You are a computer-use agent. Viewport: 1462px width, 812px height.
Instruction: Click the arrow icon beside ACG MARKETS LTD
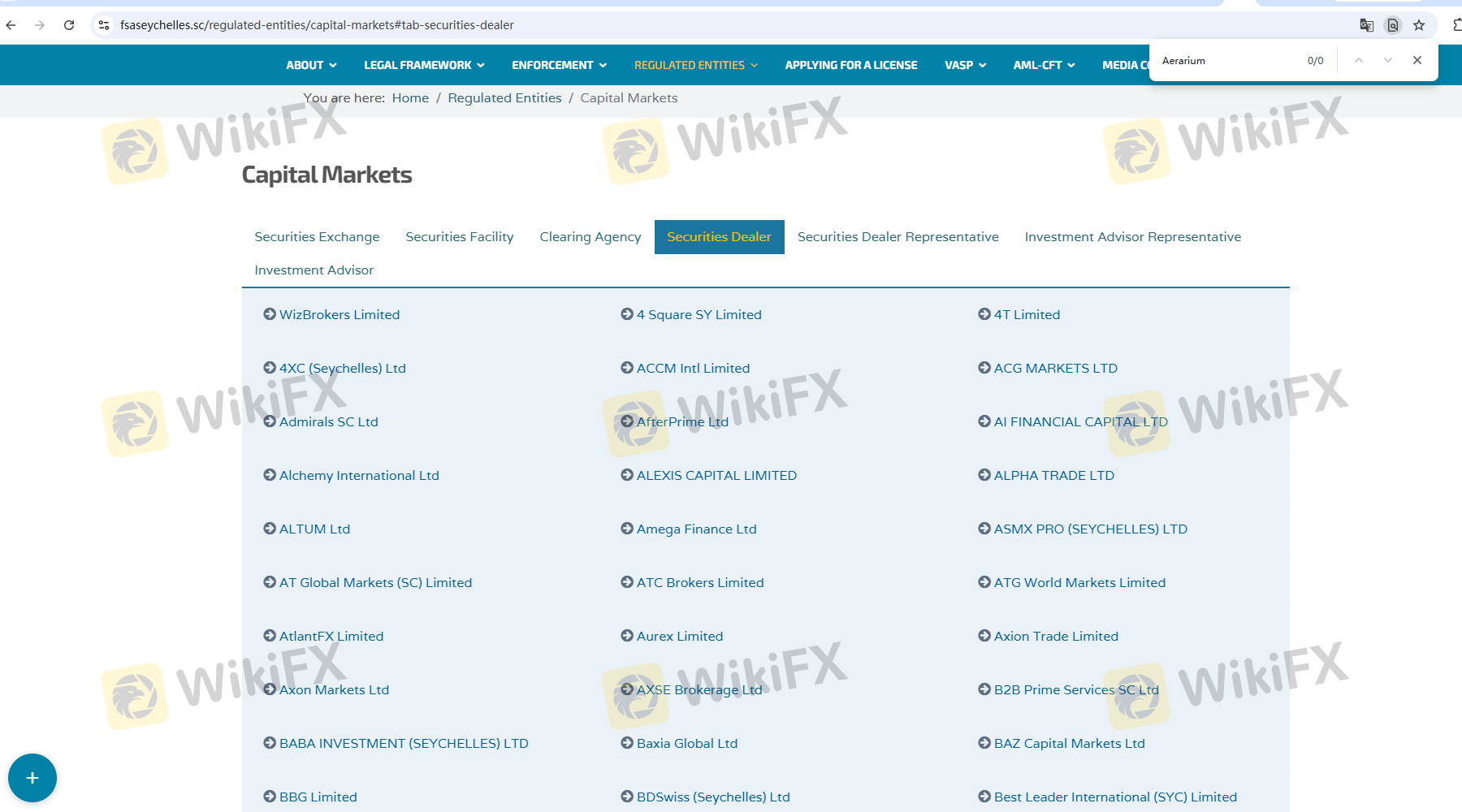[984, 368]
